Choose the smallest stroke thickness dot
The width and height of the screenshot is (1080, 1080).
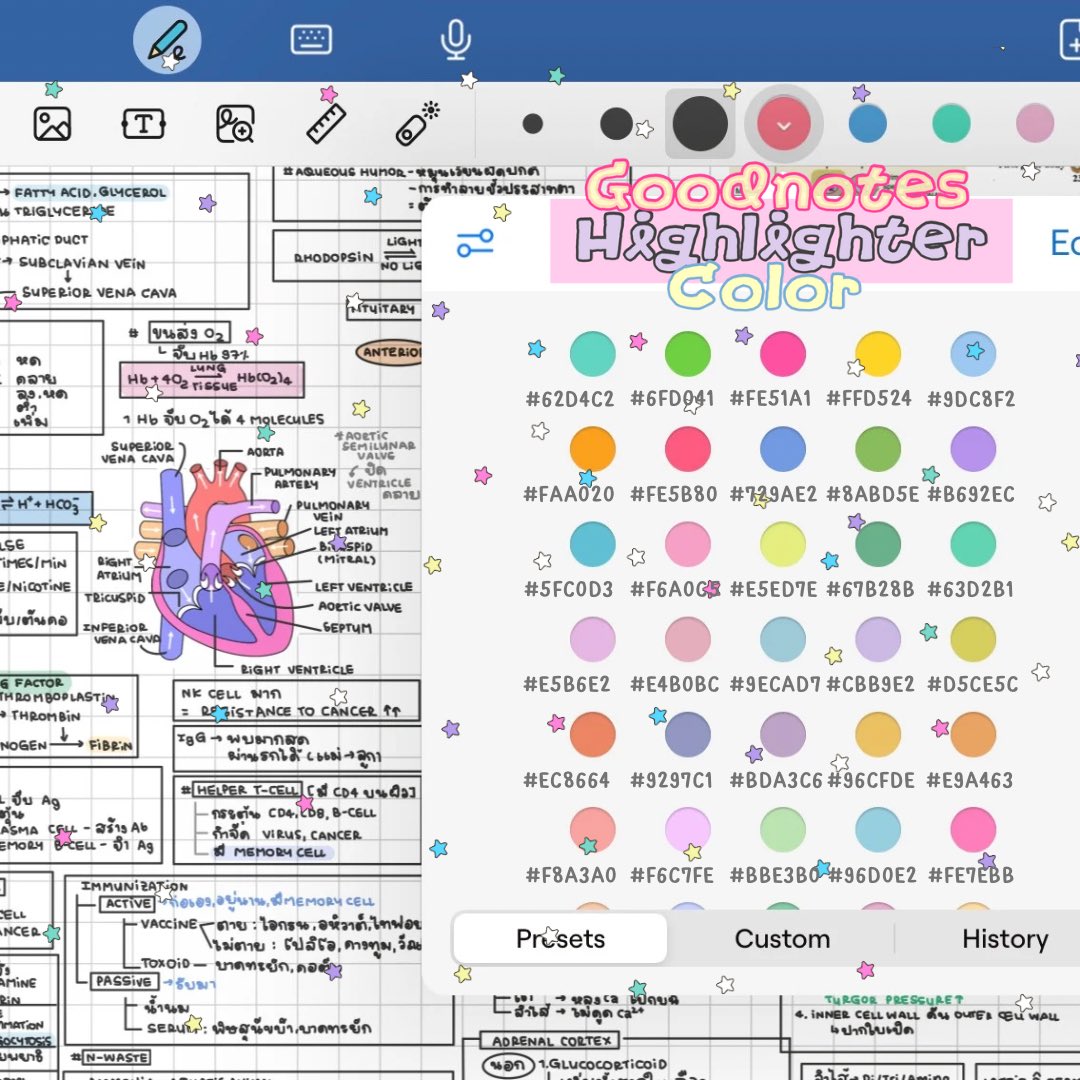[532, 124]
